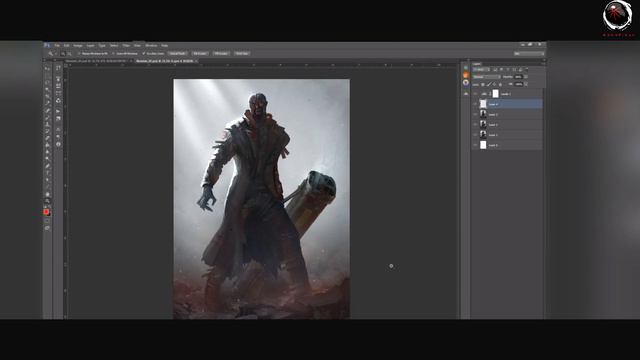Open the Edit menu
This screenshot has width=640, height=360.
tap(67, 45)
